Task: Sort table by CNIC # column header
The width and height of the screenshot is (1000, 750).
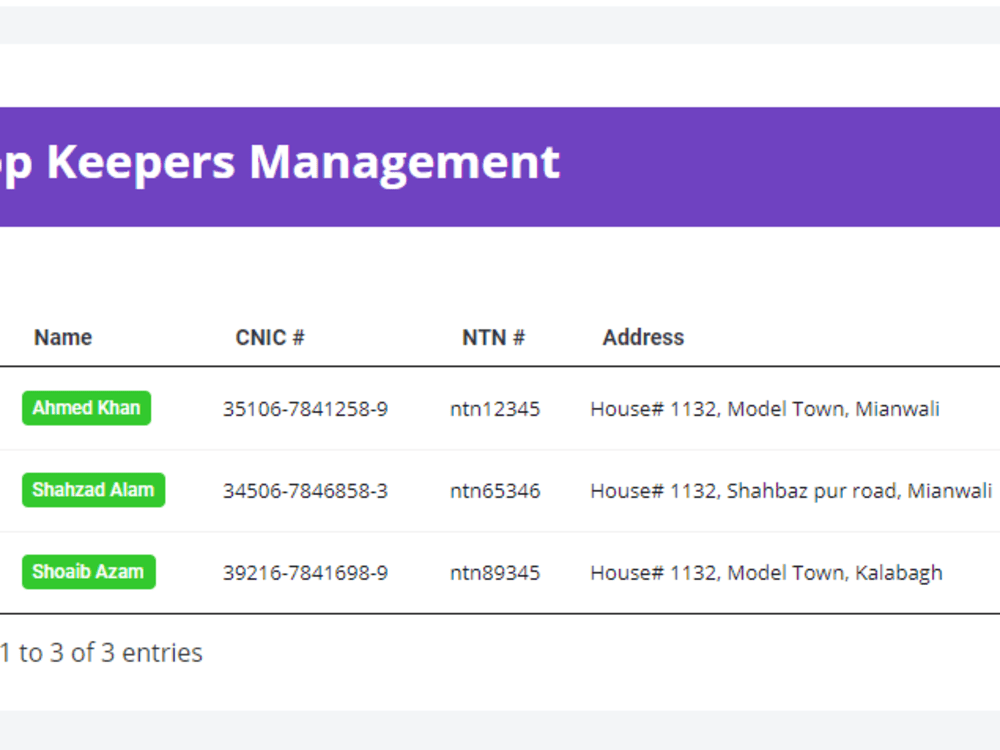Action: point(270,337)
